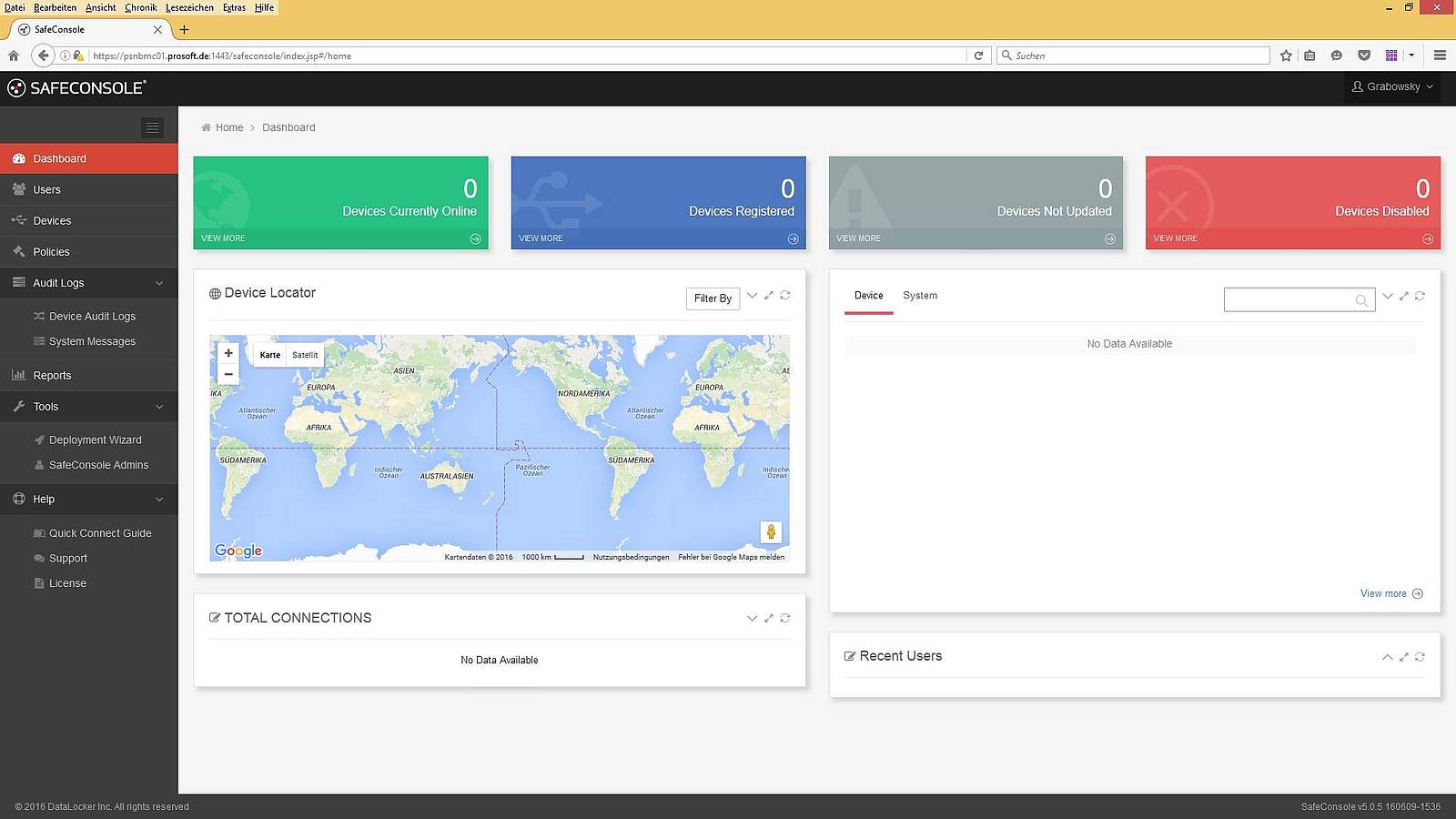Open the Filter By dropdown

point(713,298)
